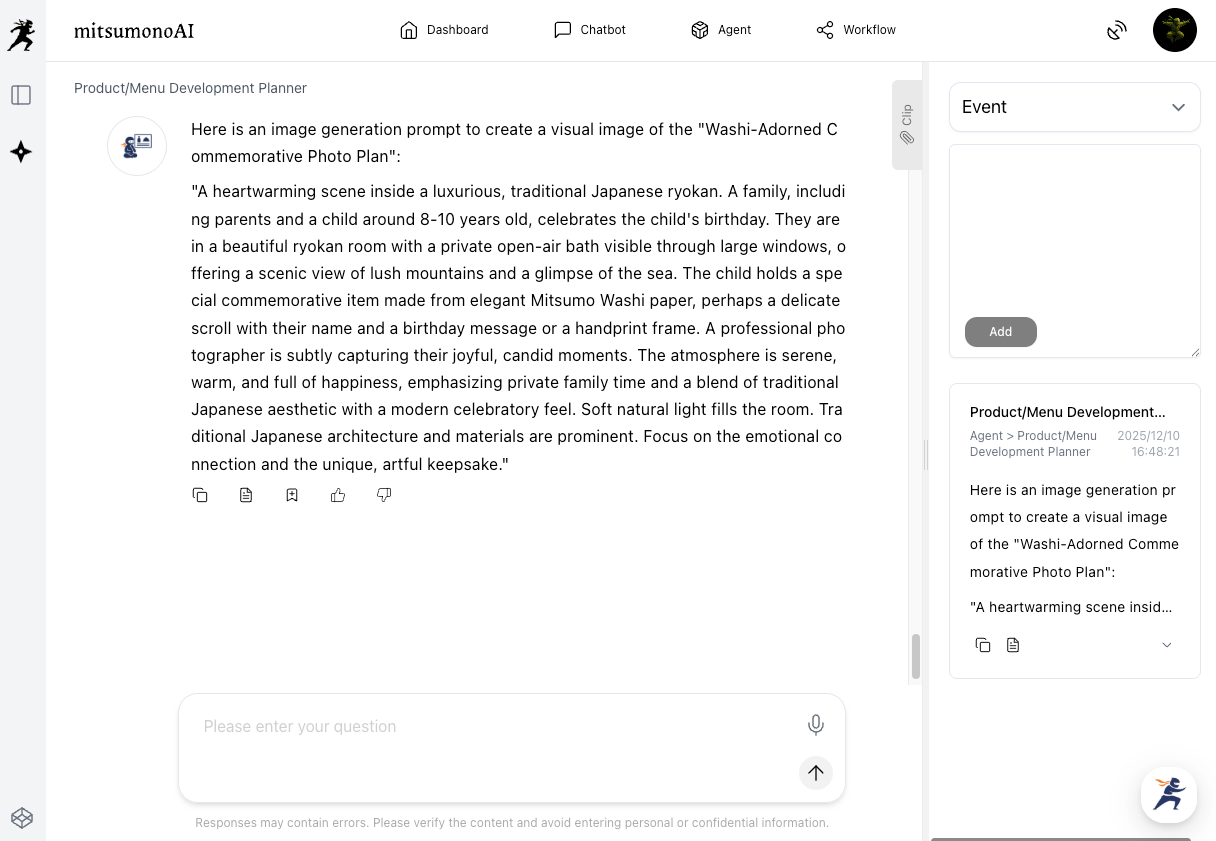
Task: Click the Agent cube icon
Action: [700, 30]
